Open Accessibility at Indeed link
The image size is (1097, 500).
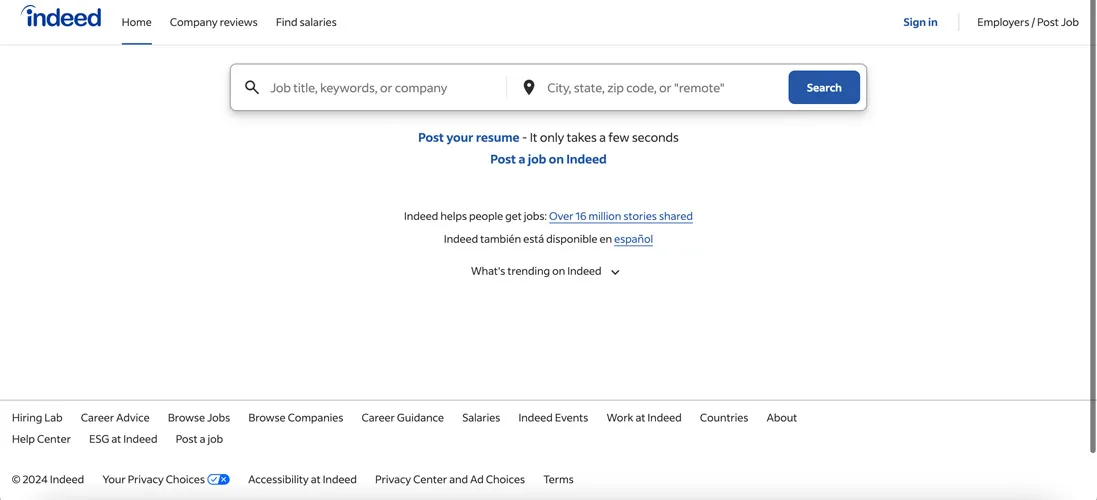tap(302, 479)
